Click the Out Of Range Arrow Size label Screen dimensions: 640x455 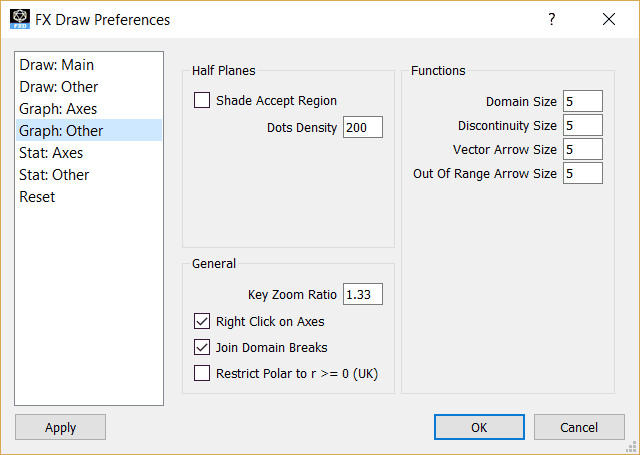coord(485,174)
